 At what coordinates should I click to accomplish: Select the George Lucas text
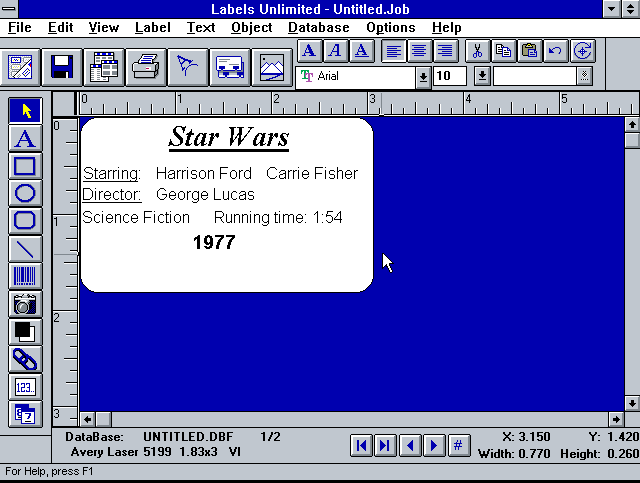(205, 195)
